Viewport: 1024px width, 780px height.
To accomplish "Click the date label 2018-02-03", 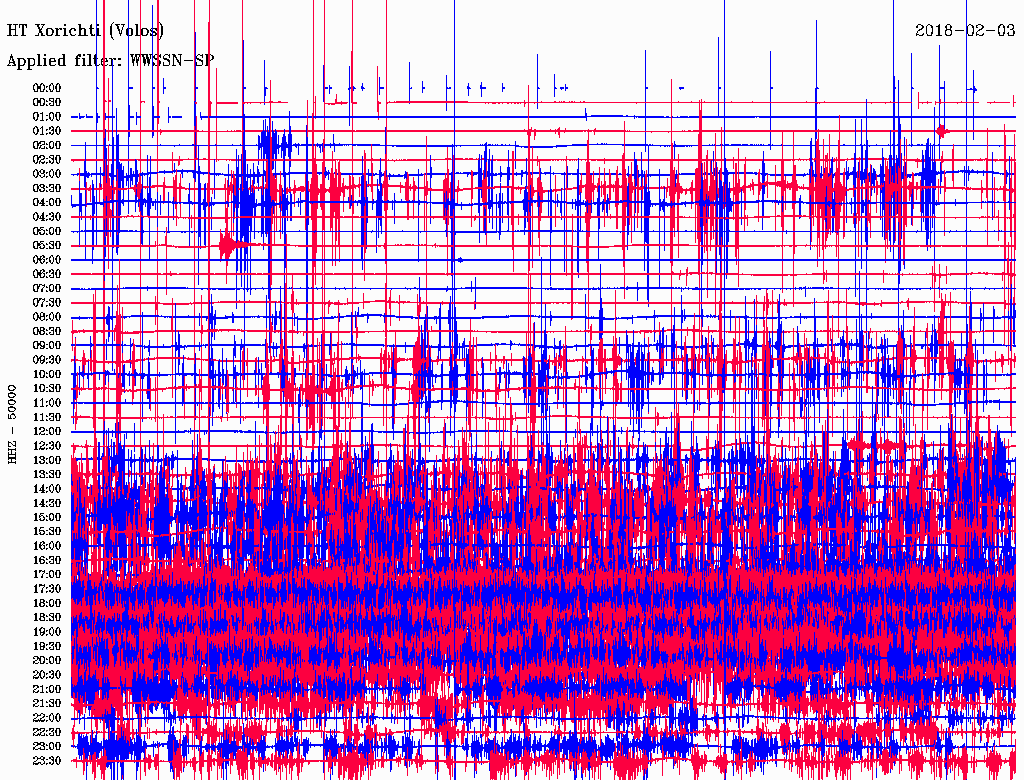I will pyautogui.click(x=964, y=30).
